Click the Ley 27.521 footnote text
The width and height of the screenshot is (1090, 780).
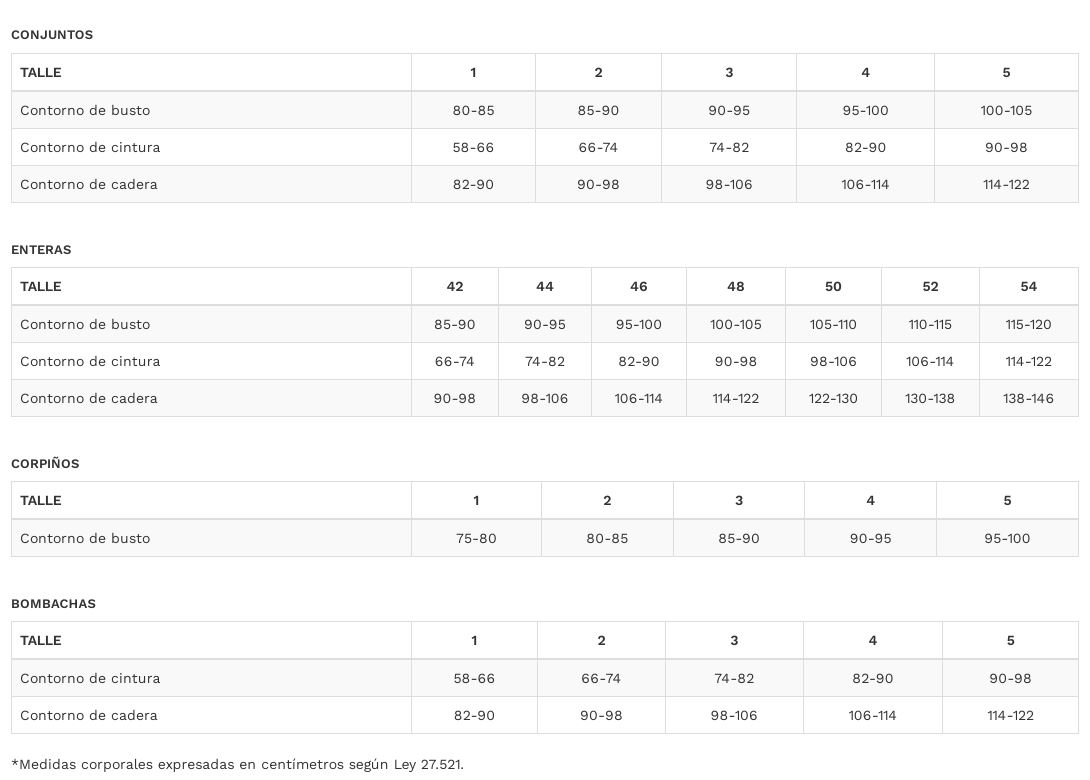(x=237, y=765)
